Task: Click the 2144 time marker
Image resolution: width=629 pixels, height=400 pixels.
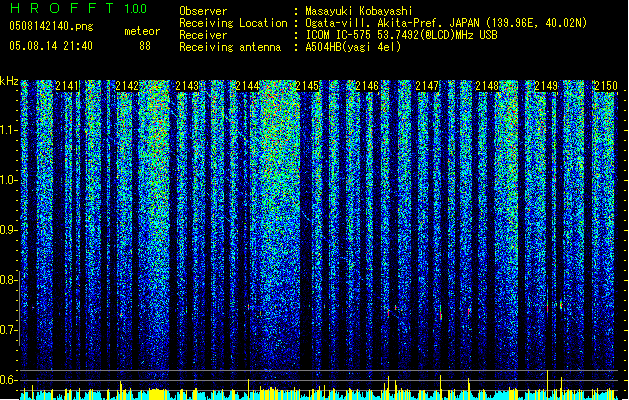Action: 247,86
